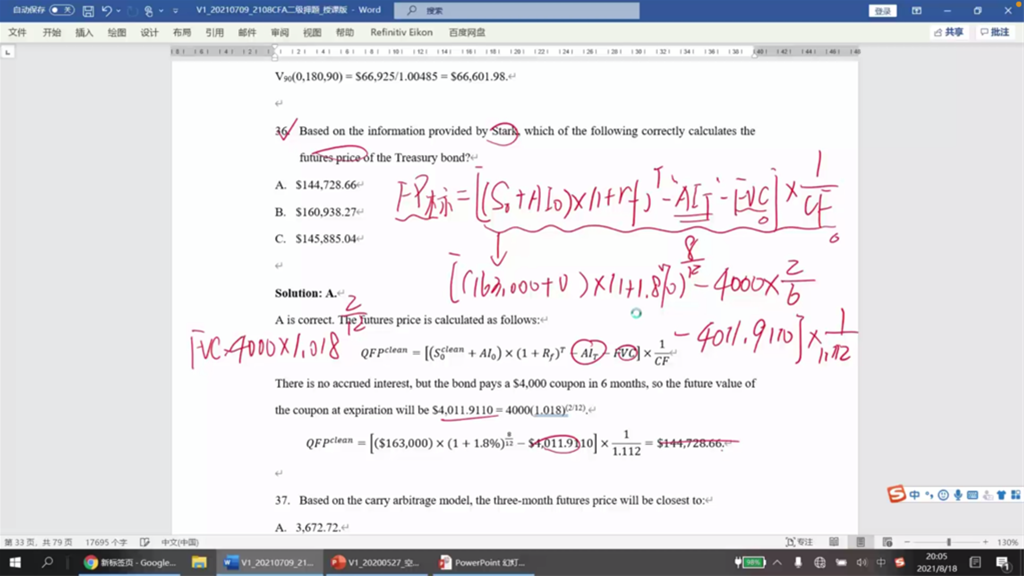The image size is (1024, 576).
Task: Switch to Web Layout view icon
Action: [887, 542]
